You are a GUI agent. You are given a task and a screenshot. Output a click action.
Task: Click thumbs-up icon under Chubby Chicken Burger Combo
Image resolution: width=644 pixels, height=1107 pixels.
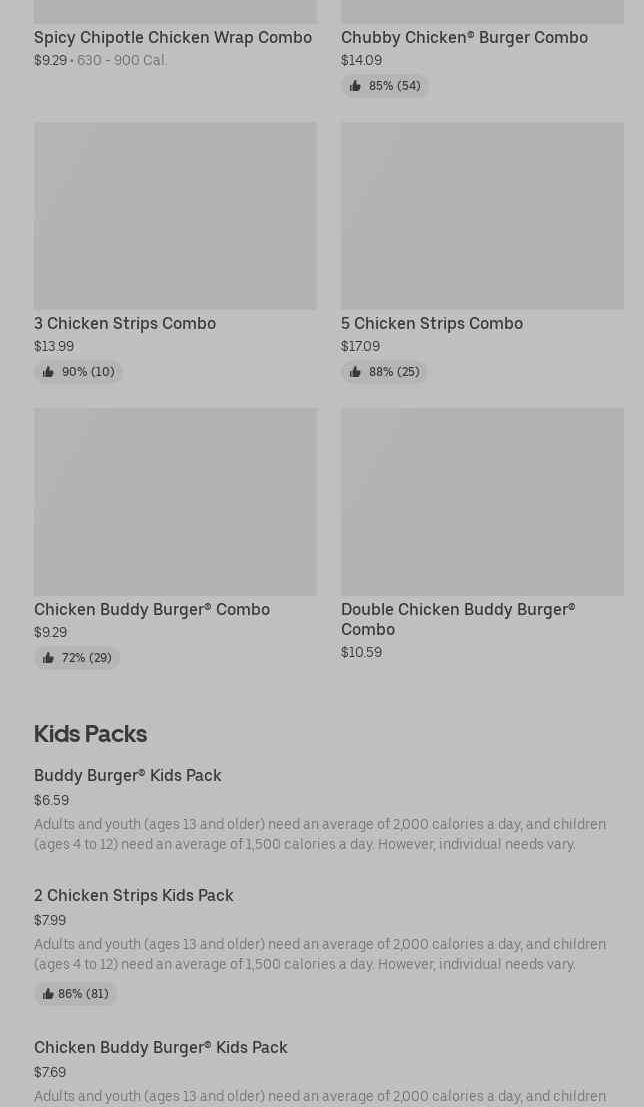coord(355,86)
